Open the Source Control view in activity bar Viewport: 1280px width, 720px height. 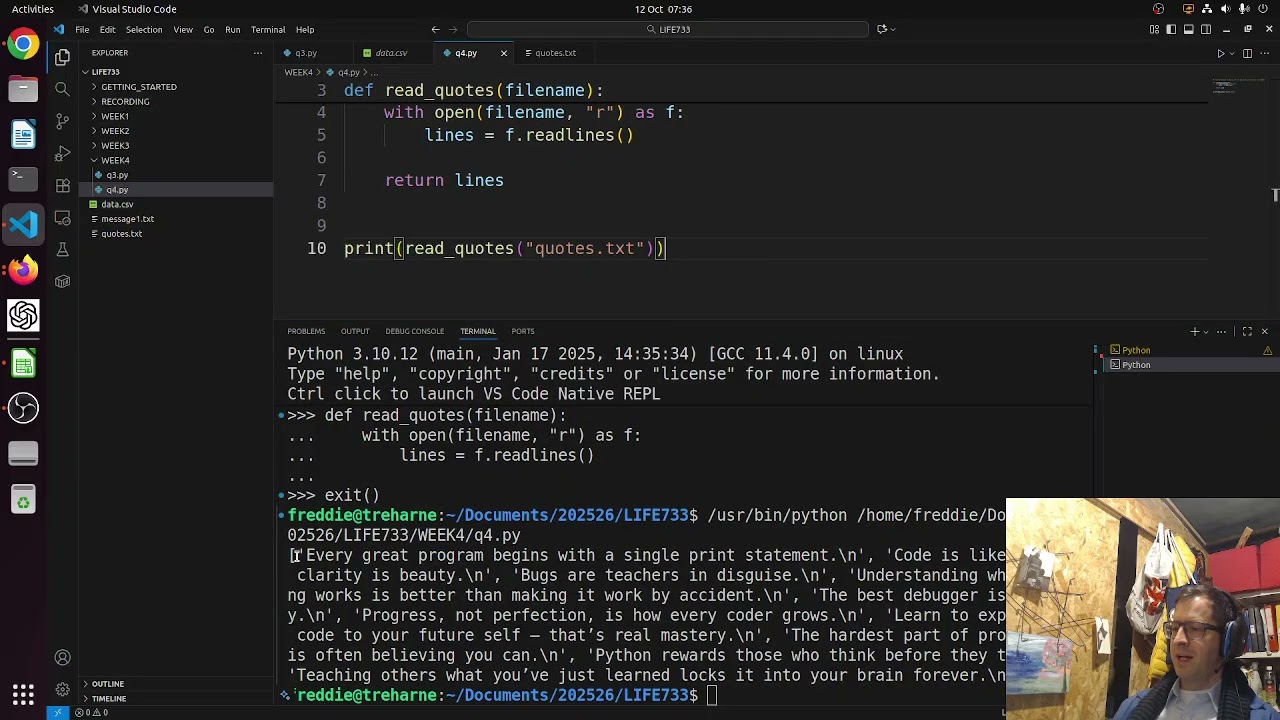pos(62,121)
